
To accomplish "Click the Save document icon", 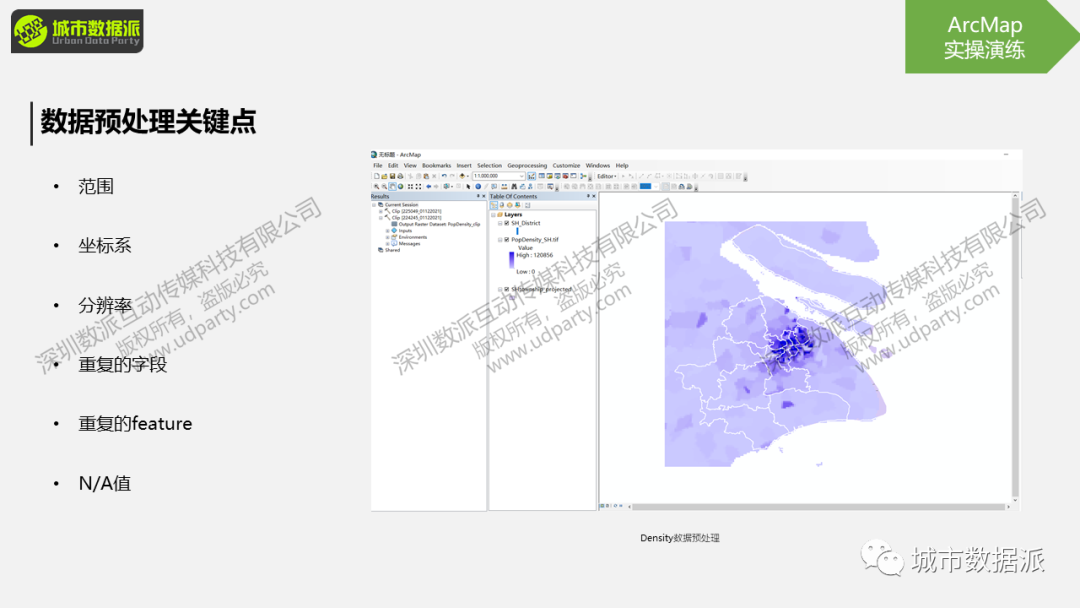I will [x=393, y=176].
